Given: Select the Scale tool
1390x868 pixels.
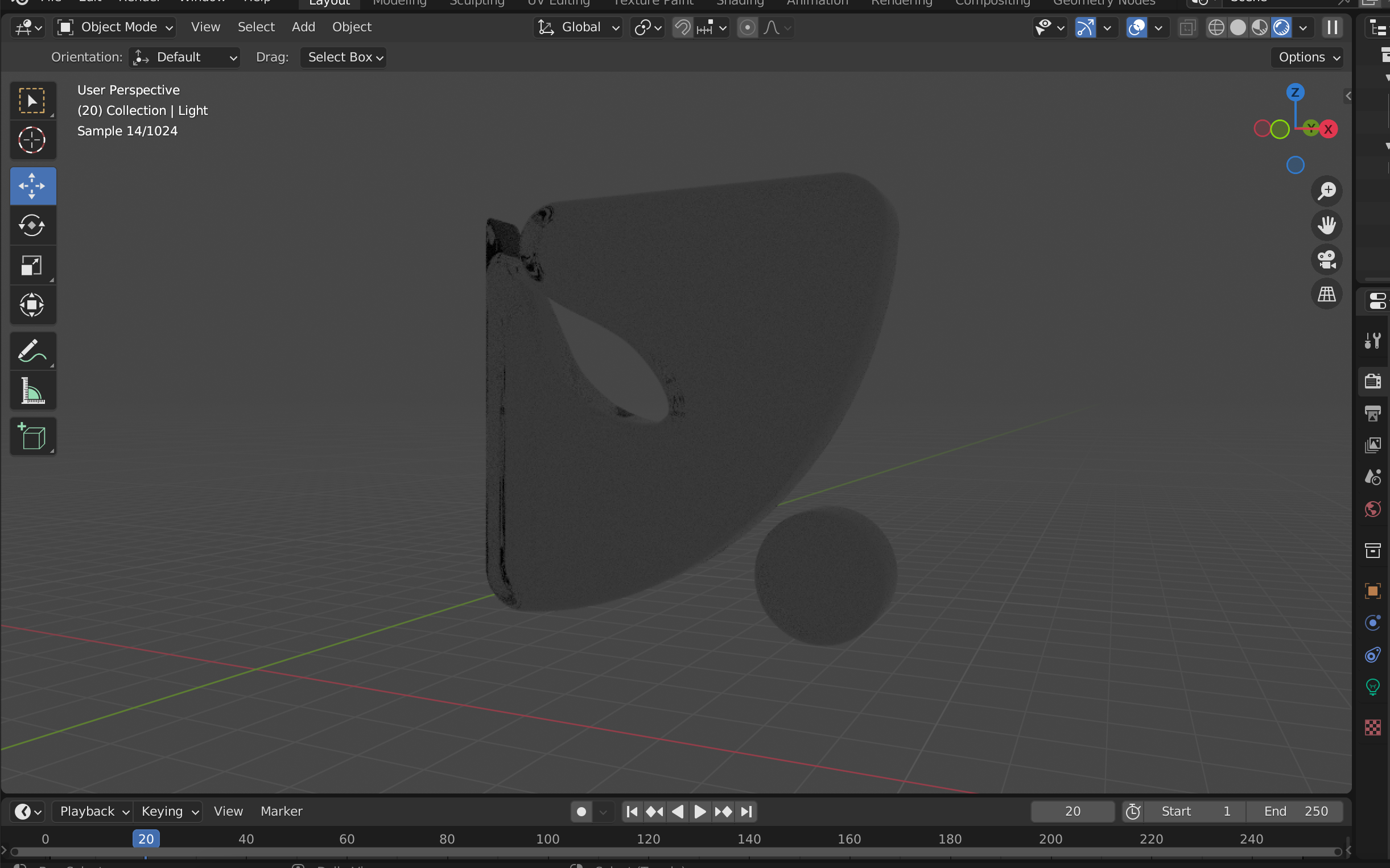Looking at the screenshot, I should [x=33, y=265].
